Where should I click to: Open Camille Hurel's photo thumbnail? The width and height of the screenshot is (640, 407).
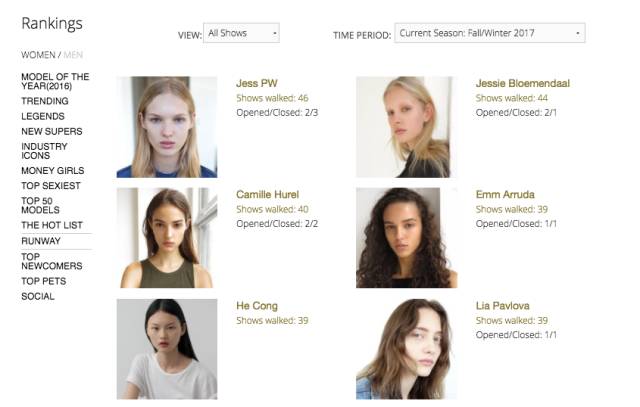point(166,238)
